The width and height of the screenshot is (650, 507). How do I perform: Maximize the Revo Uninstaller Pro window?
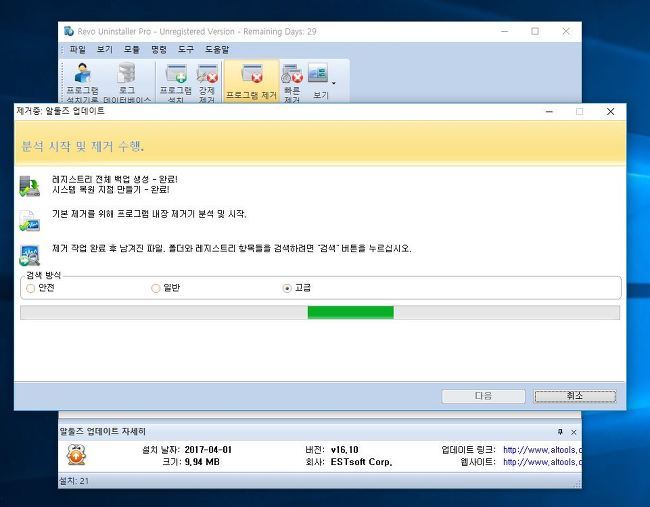535,31
